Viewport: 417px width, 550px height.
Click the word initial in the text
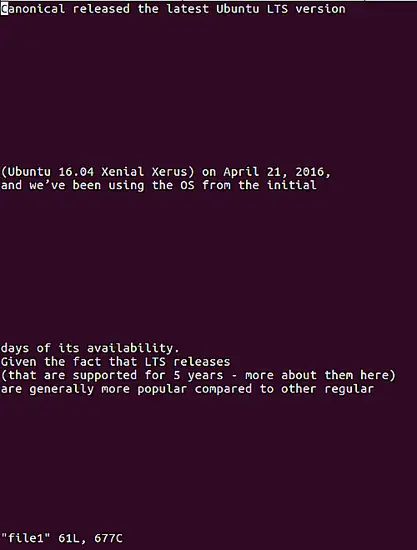point(291,185)
